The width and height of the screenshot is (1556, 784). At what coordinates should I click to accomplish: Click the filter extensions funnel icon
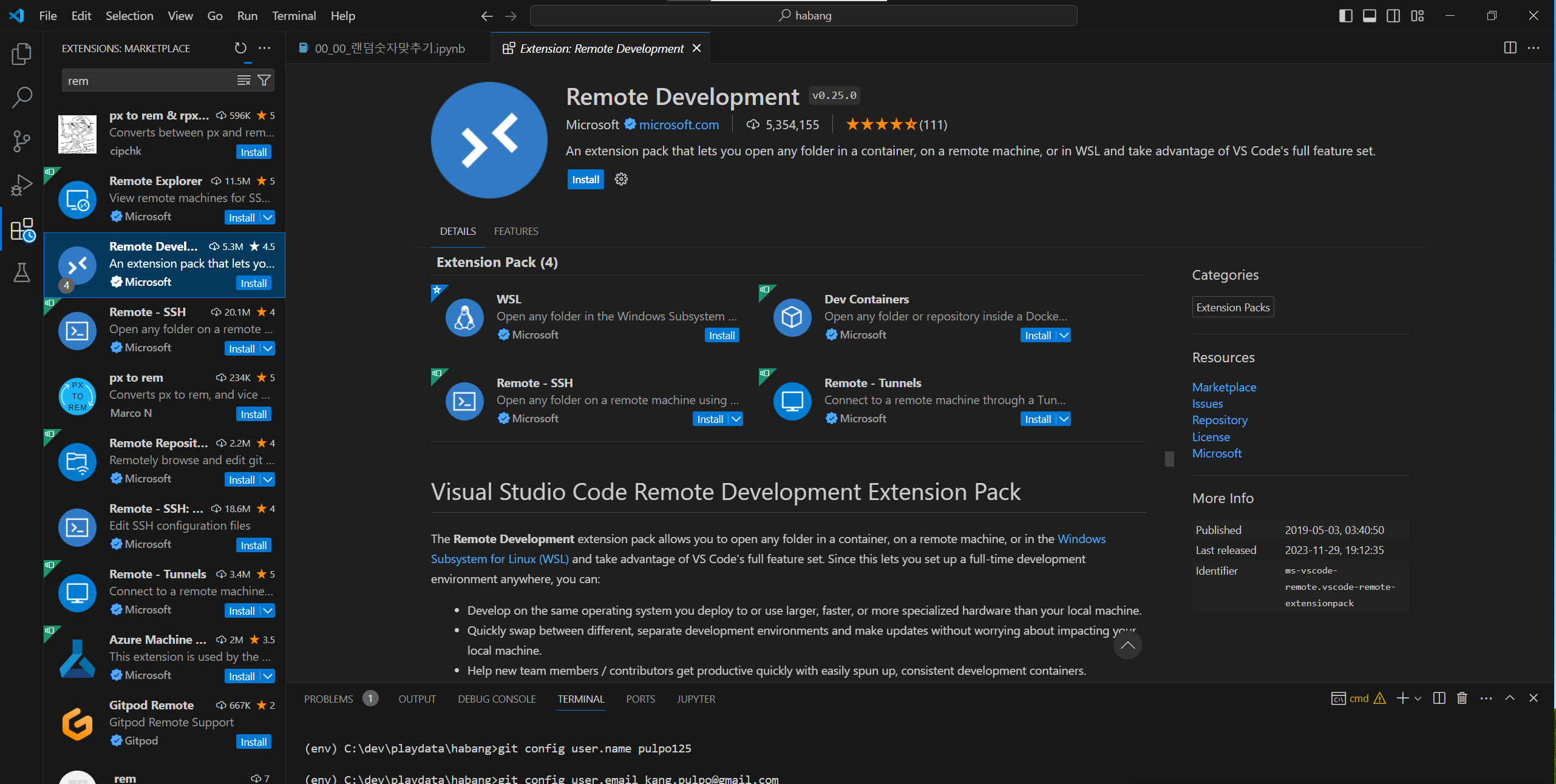point(264,80)
